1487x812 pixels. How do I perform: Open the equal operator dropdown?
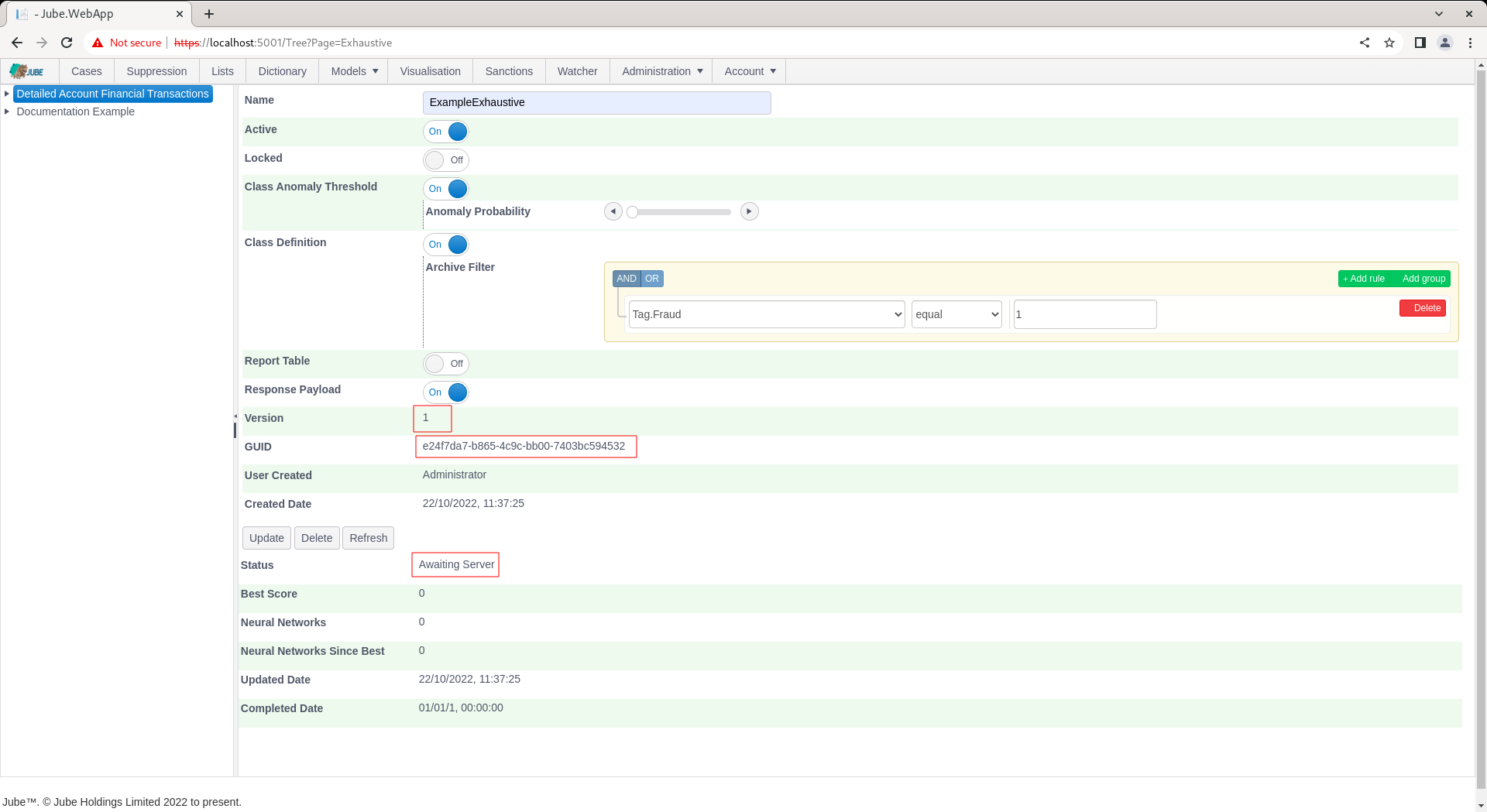[956, 314]
